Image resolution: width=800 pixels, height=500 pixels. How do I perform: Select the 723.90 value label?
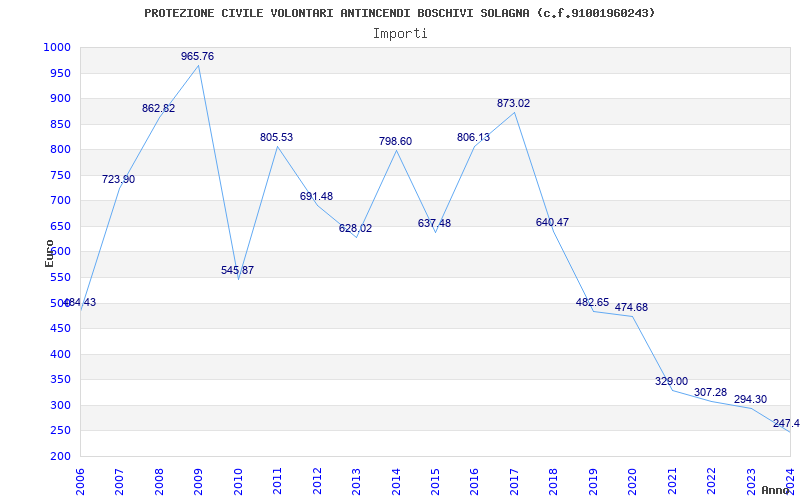[x=118, y=179]
